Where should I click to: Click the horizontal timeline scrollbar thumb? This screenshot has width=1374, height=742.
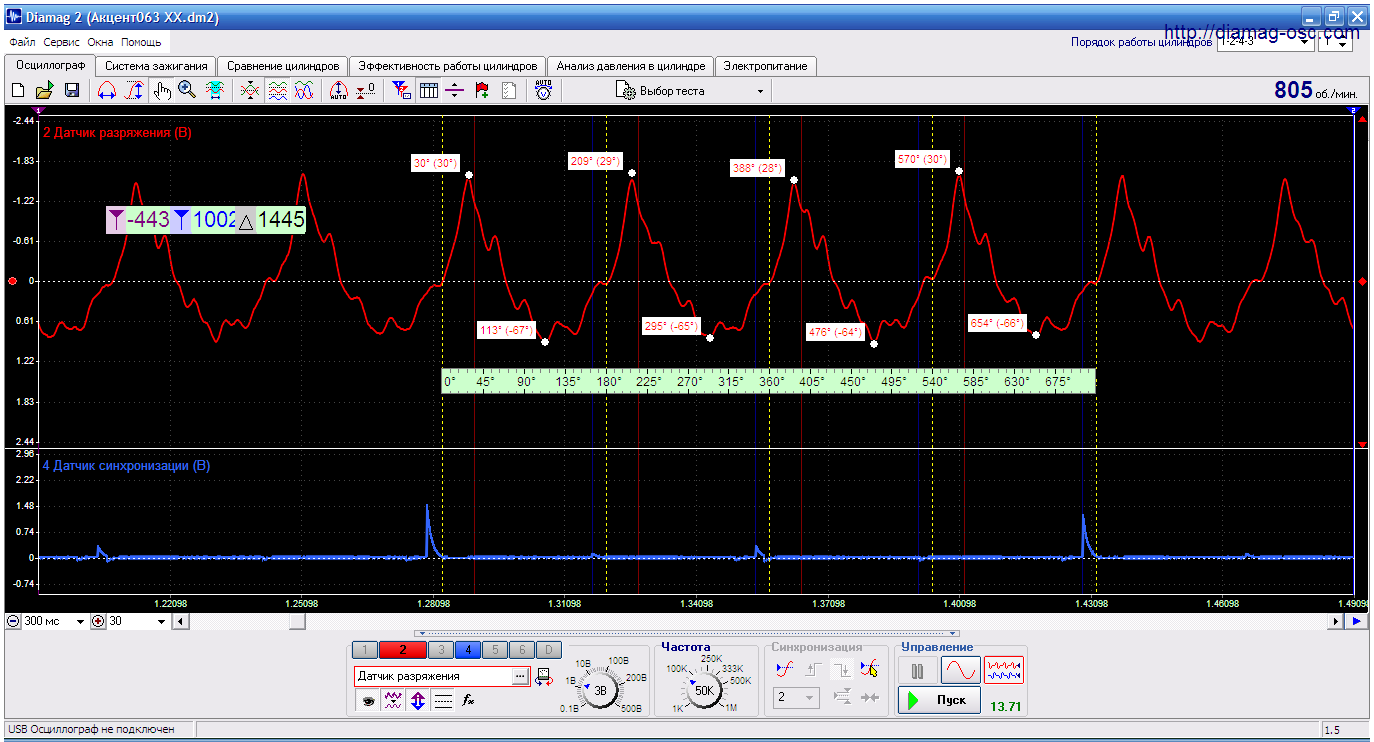pyautogui.click(x=297, y=622)
